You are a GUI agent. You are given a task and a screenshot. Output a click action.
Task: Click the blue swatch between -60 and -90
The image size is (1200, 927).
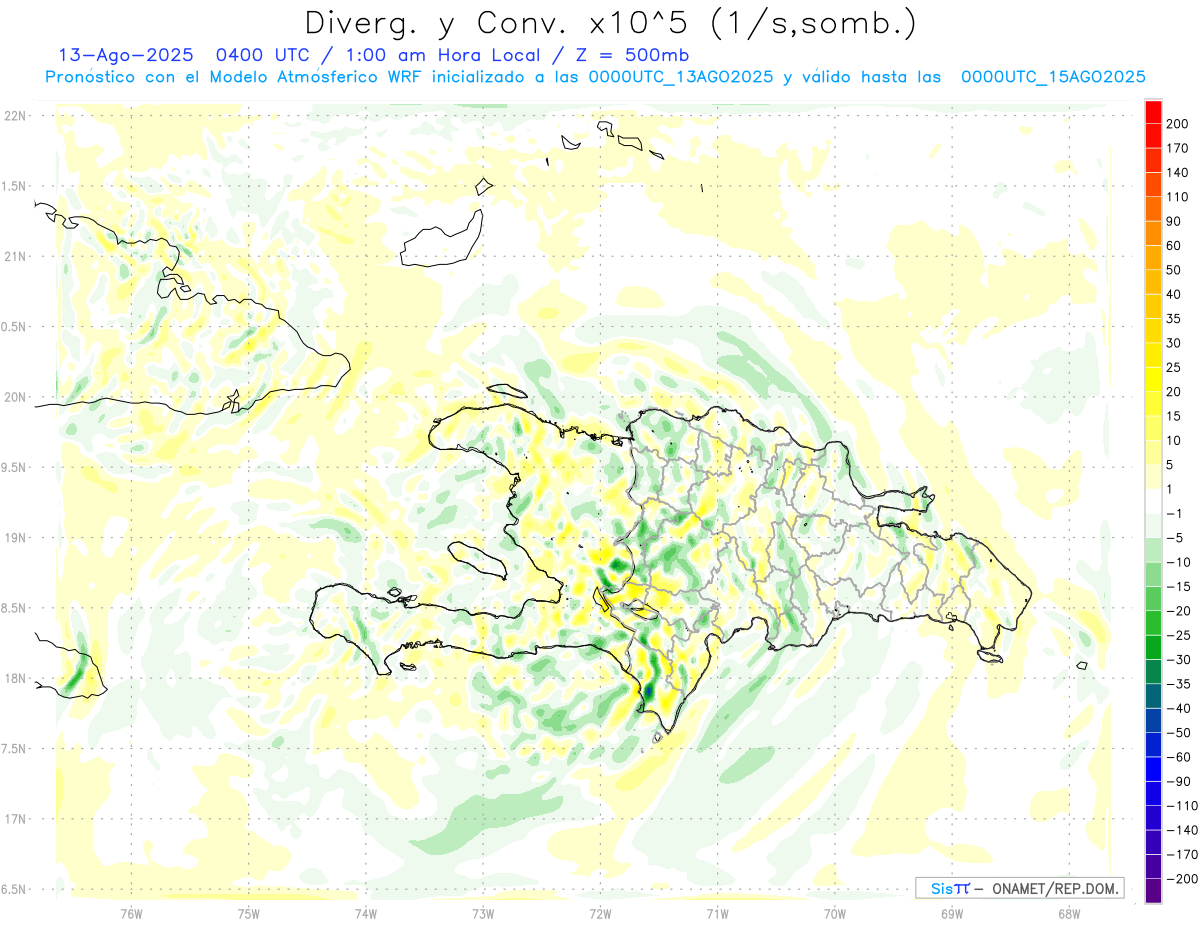click(1153, 769)
